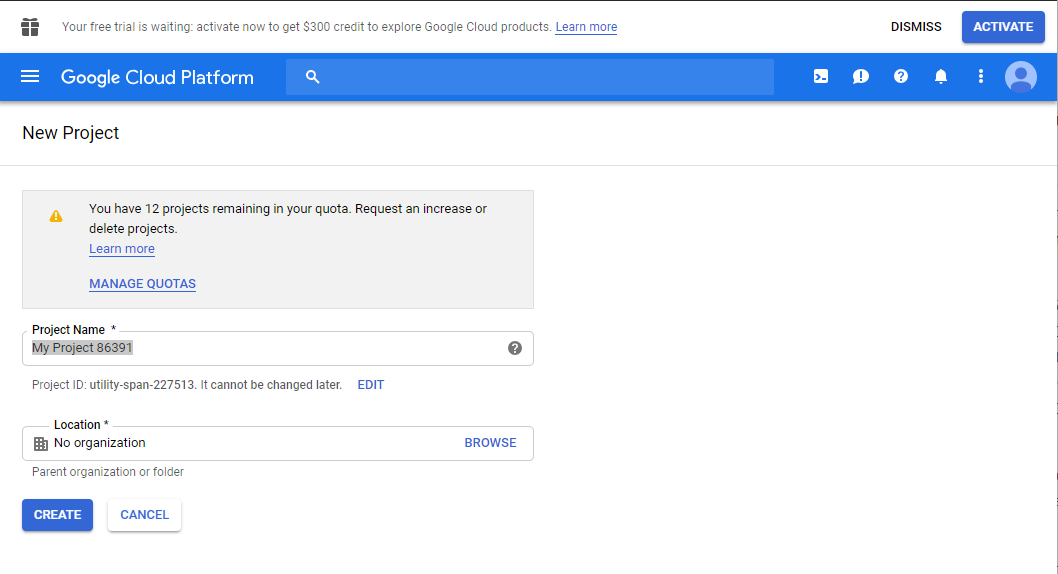Show notifications bell
1058x574 pixels.
941,77
